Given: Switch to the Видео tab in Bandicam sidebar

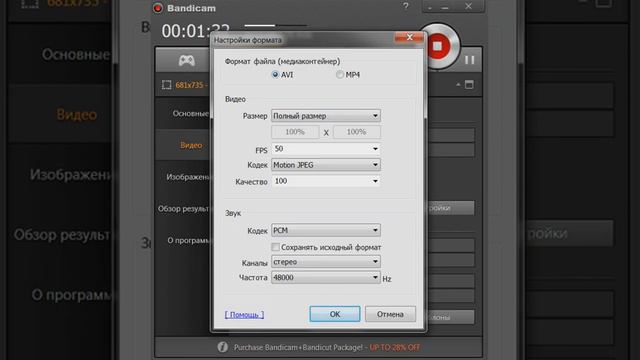Looking at the screenshot, I should click(191, 145).
